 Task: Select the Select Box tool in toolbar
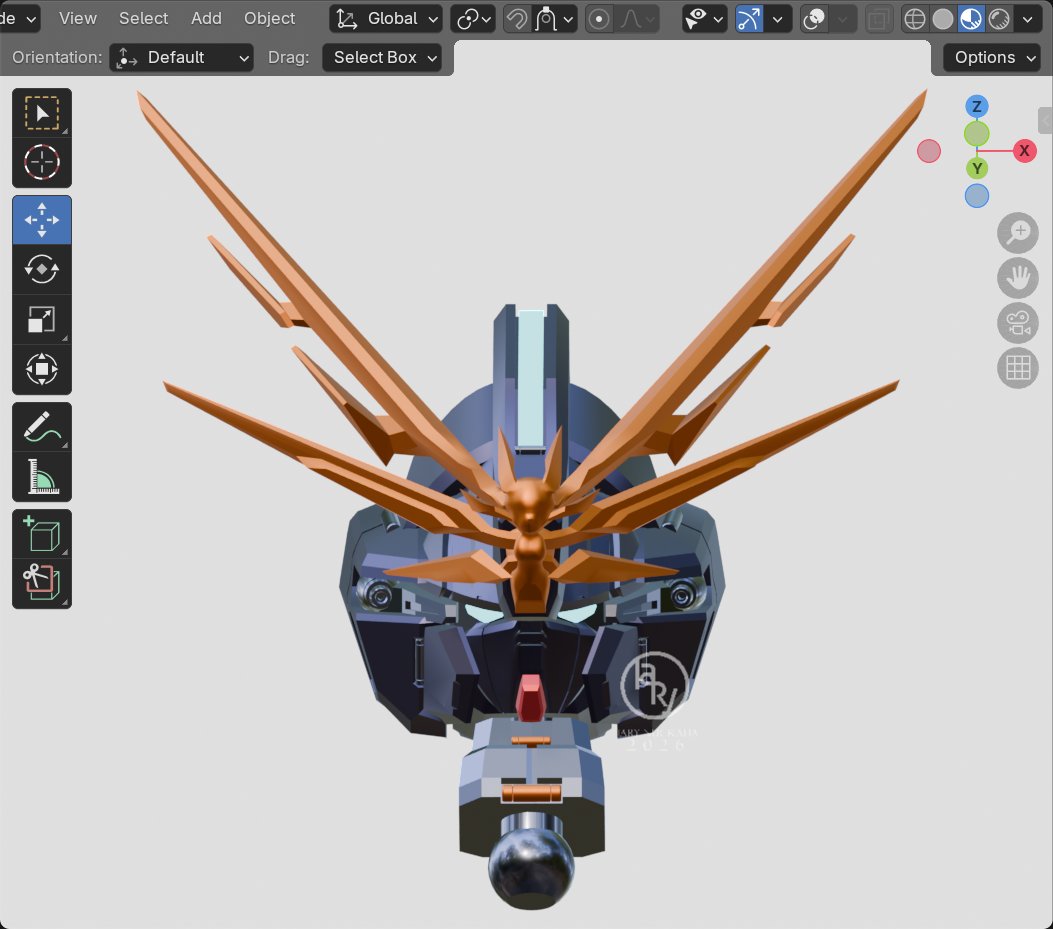tap(42, 113)
